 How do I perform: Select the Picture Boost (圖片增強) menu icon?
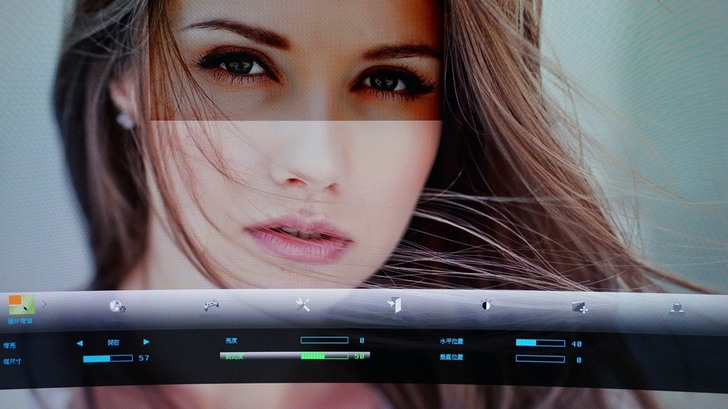pyautogui.click(x=21, y=305)
